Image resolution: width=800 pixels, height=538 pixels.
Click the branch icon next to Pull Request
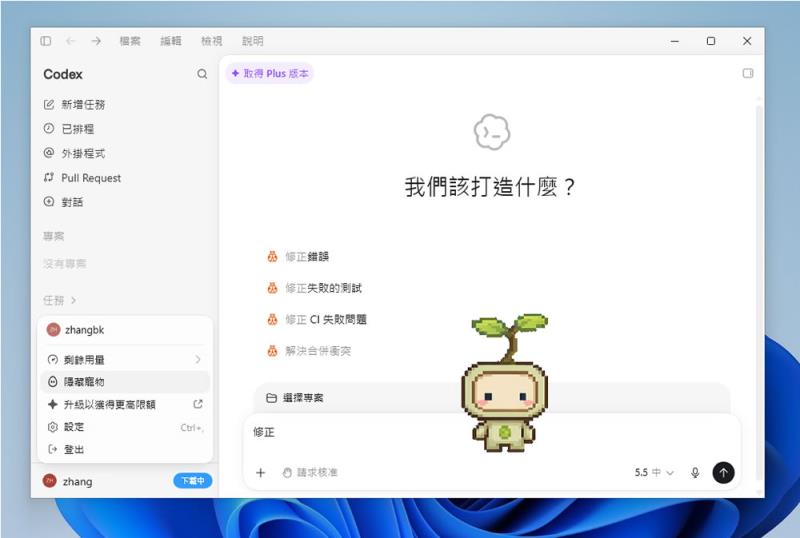point(49,178)
